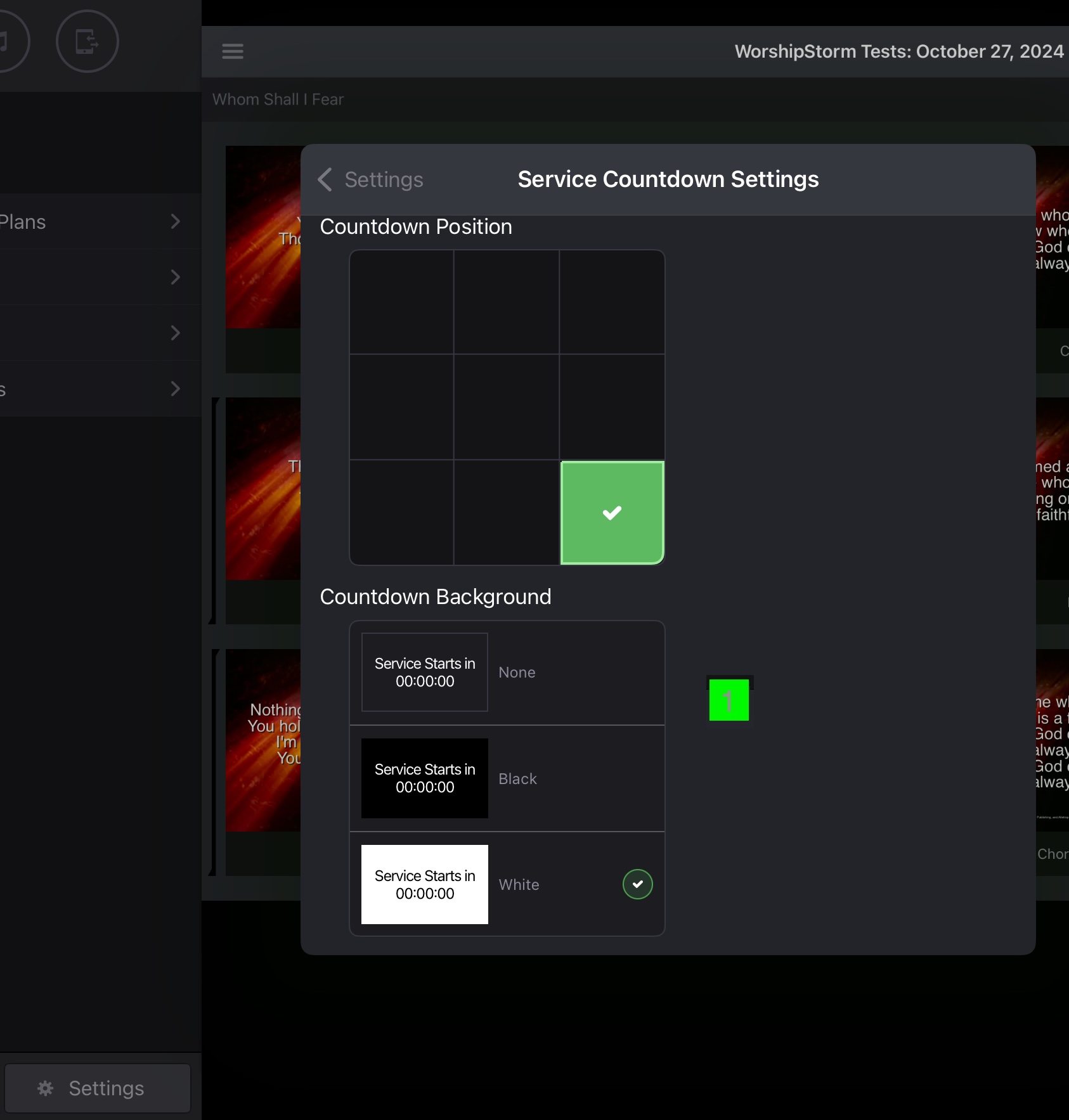
Task: Select Black countdown background
Action: point(507,778)
